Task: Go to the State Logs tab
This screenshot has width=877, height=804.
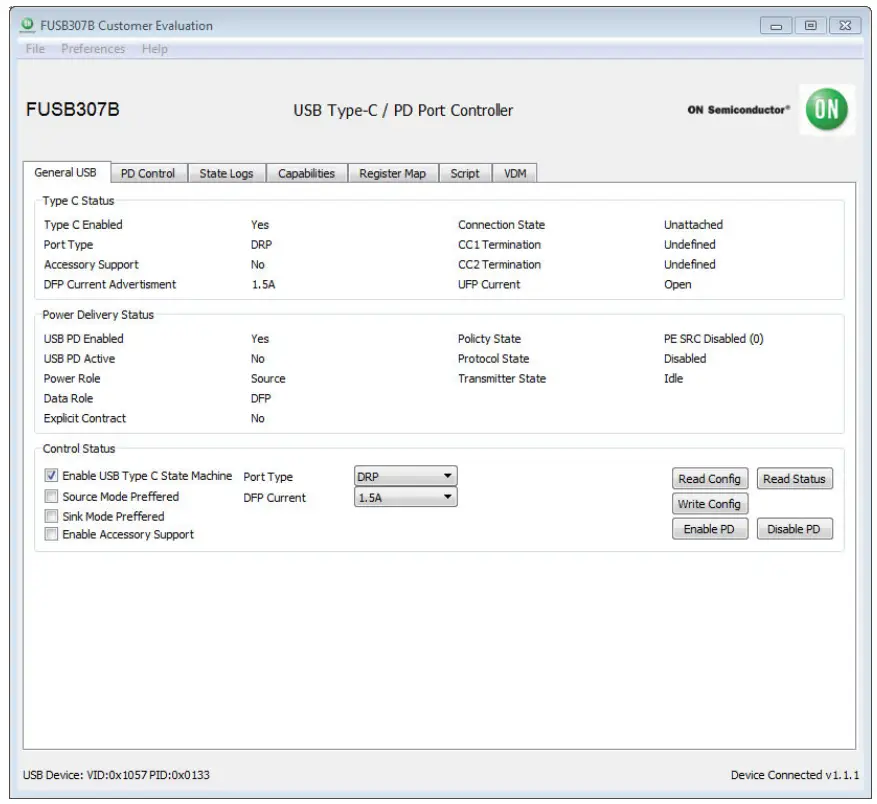Action: 226,173
